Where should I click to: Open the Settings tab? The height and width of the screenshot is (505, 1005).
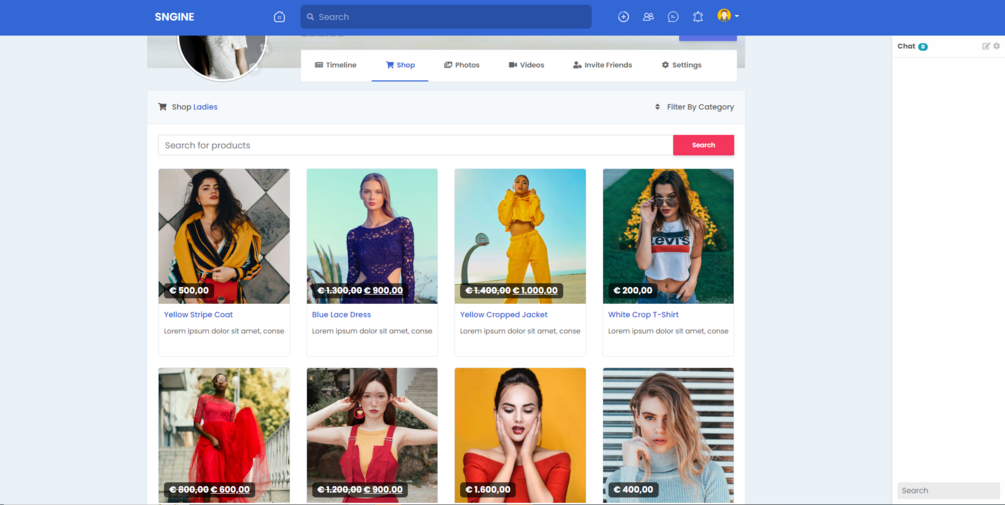681,65
